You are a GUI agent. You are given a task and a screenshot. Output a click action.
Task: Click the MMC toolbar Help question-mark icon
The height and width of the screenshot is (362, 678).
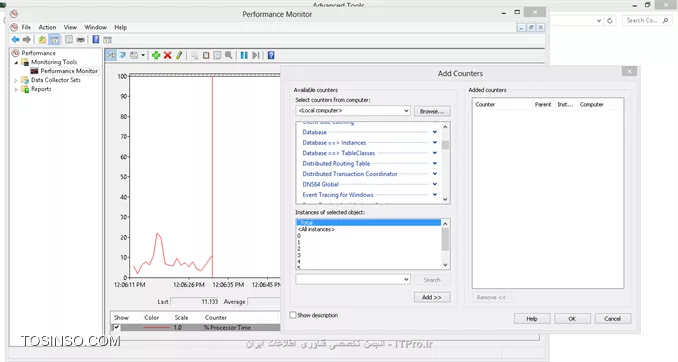point(96,40)
